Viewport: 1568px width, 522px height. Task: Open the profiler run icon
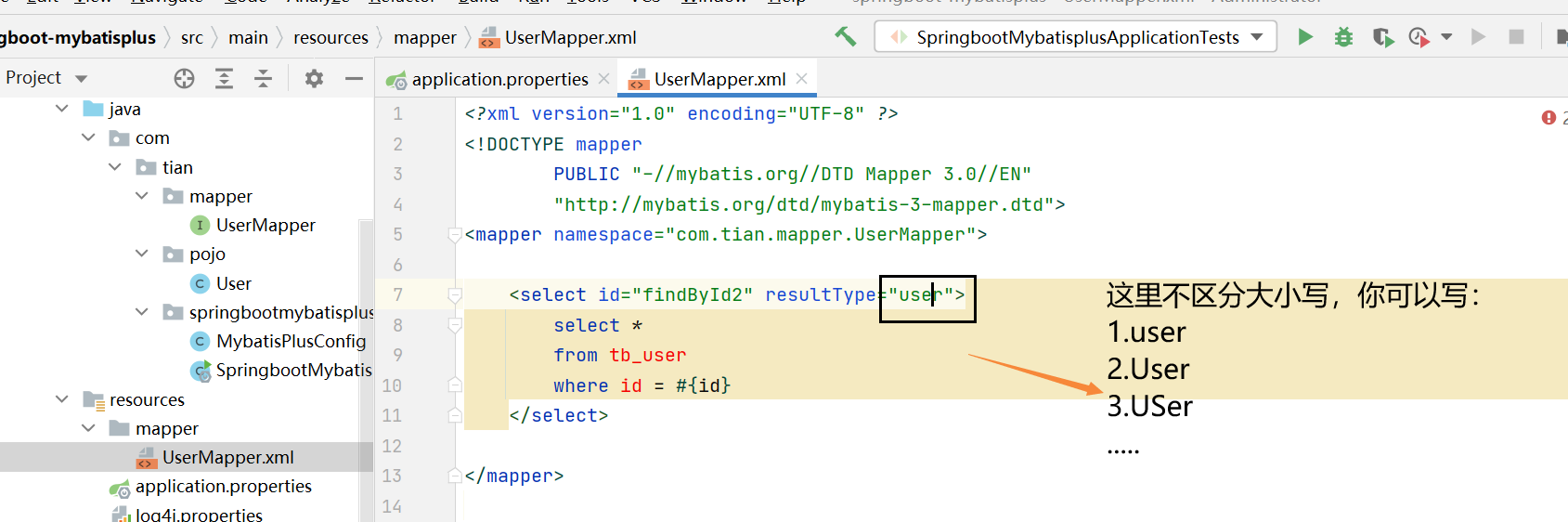[x=1419, y=37]
